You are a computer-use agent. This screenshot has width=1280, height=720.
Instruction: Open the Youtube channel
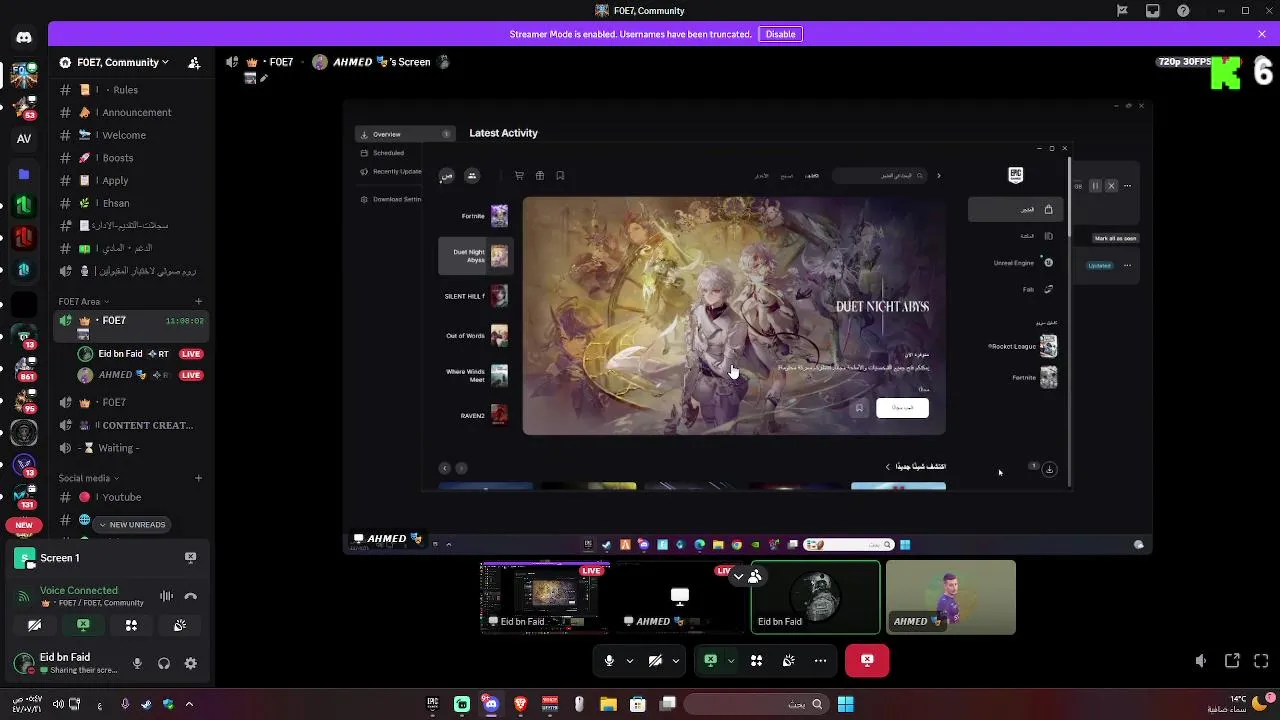tap(129, 497)
